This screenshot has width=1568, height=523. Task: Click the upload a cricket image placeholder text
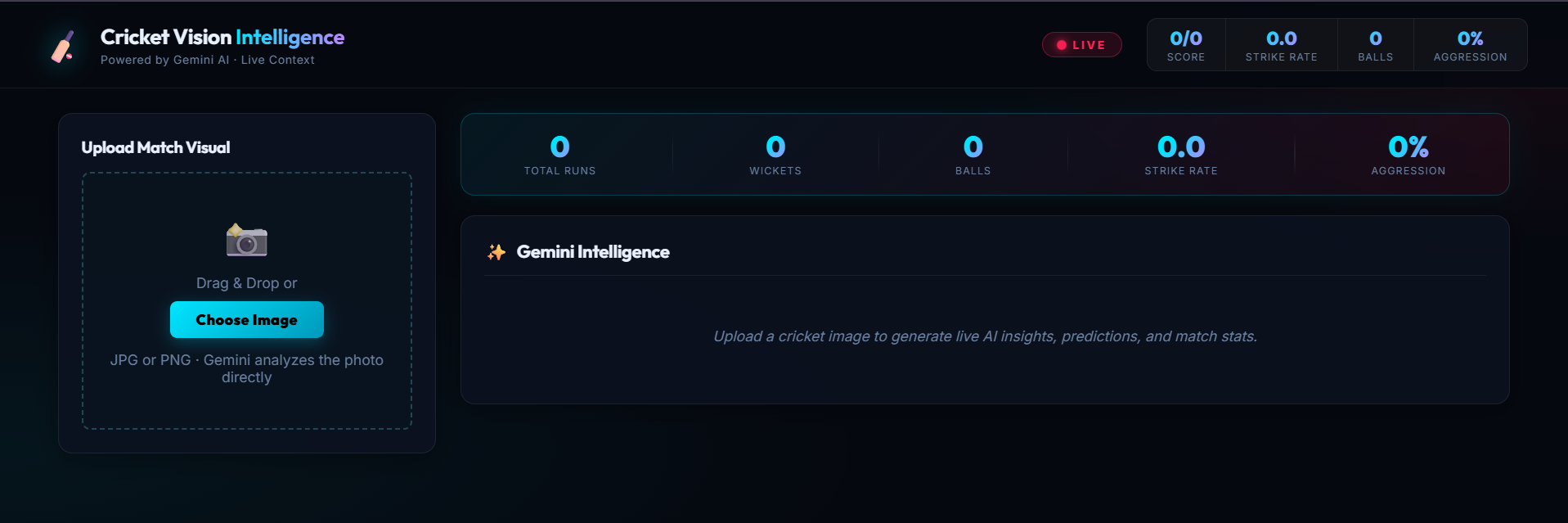[985, 336]
